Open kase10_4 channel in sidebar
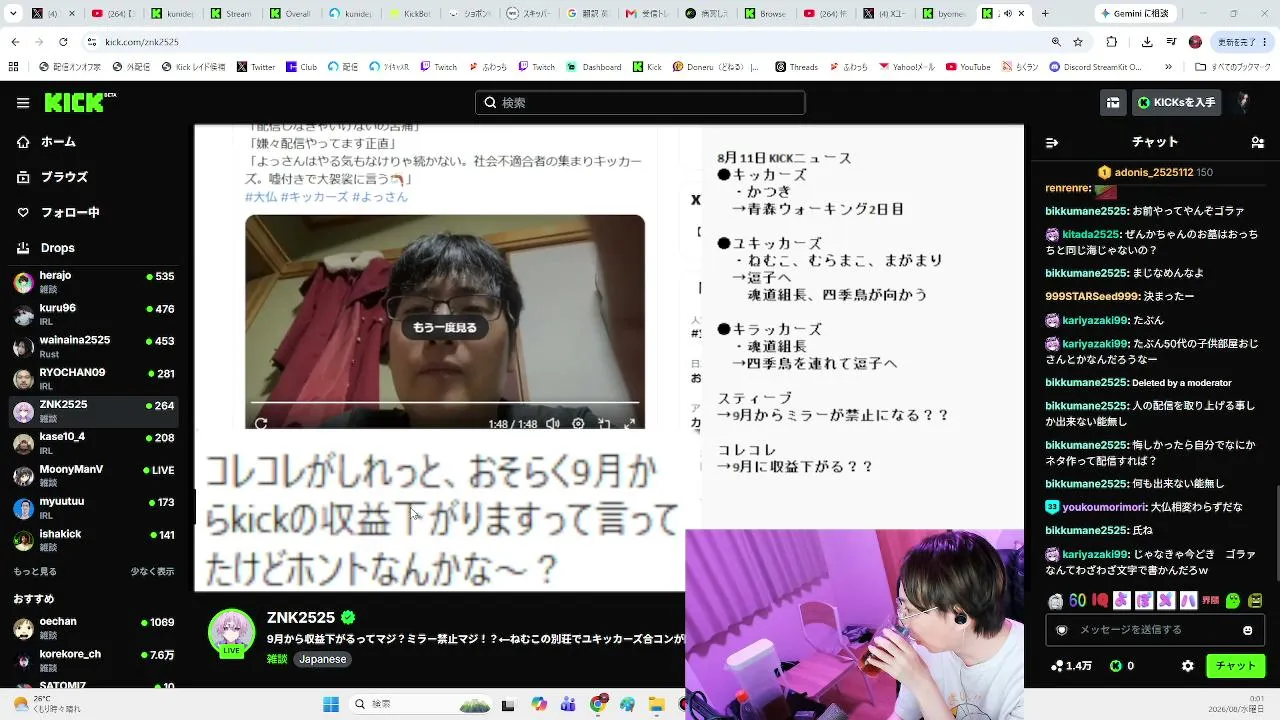Image resolution: width=1280 pixels, height=720 pixels. click(x=94, y=443)
